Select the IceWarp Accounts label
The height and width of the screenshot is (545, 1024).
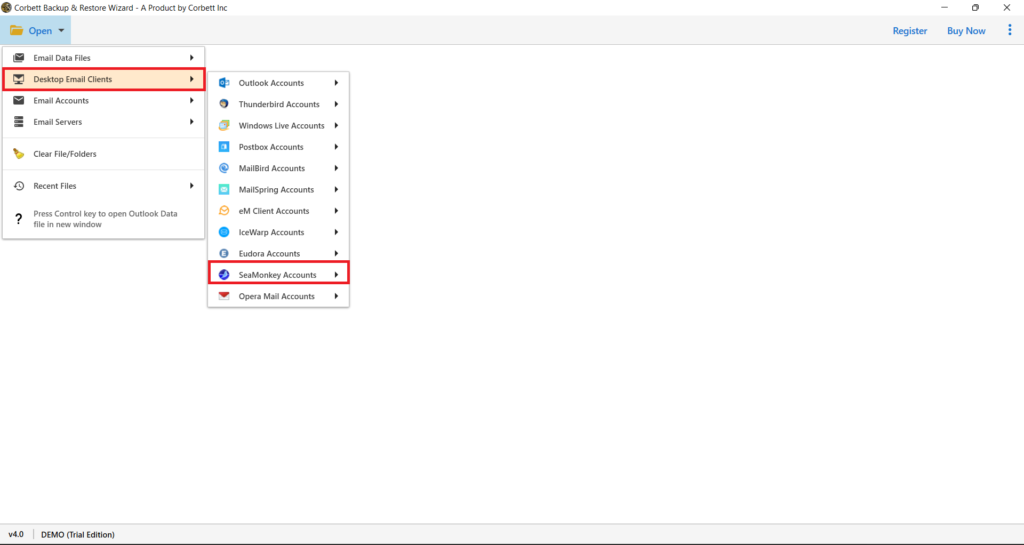click(x=271, y=232)
